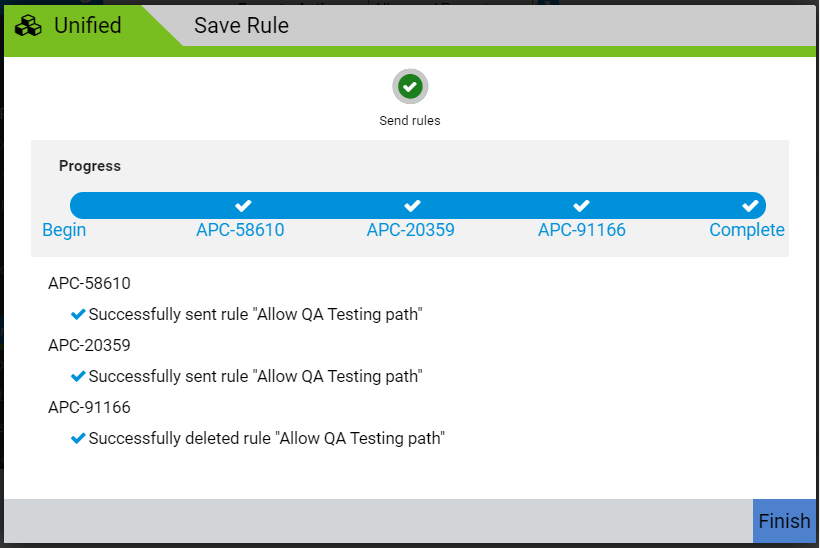
Task: Click the blue check under the APC-58610 heading
Action: coord(78,315)
